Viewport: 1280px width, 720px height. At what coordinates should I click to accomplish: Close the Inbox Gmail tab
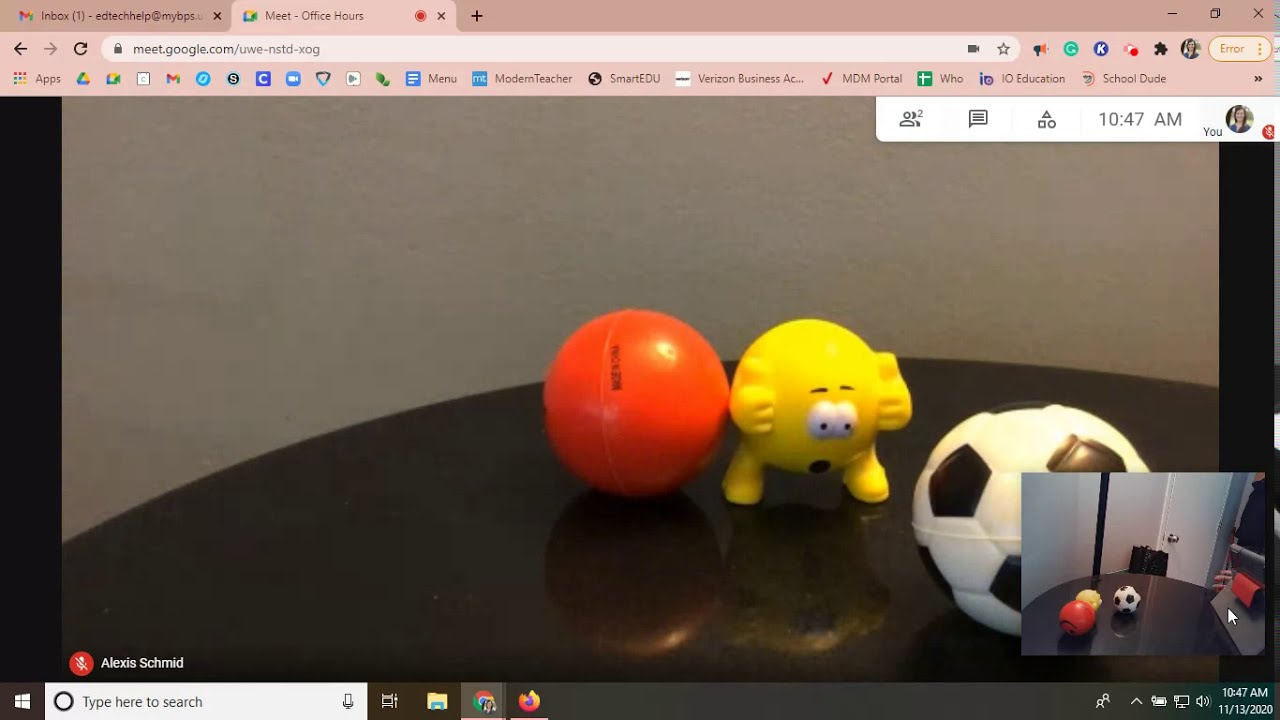coord(217,16)
